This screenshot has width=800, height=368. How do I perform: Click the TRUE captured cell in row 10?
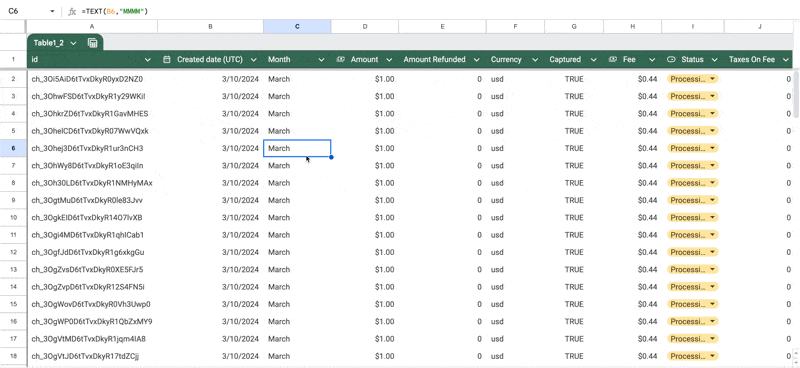[x=574, y=217]
